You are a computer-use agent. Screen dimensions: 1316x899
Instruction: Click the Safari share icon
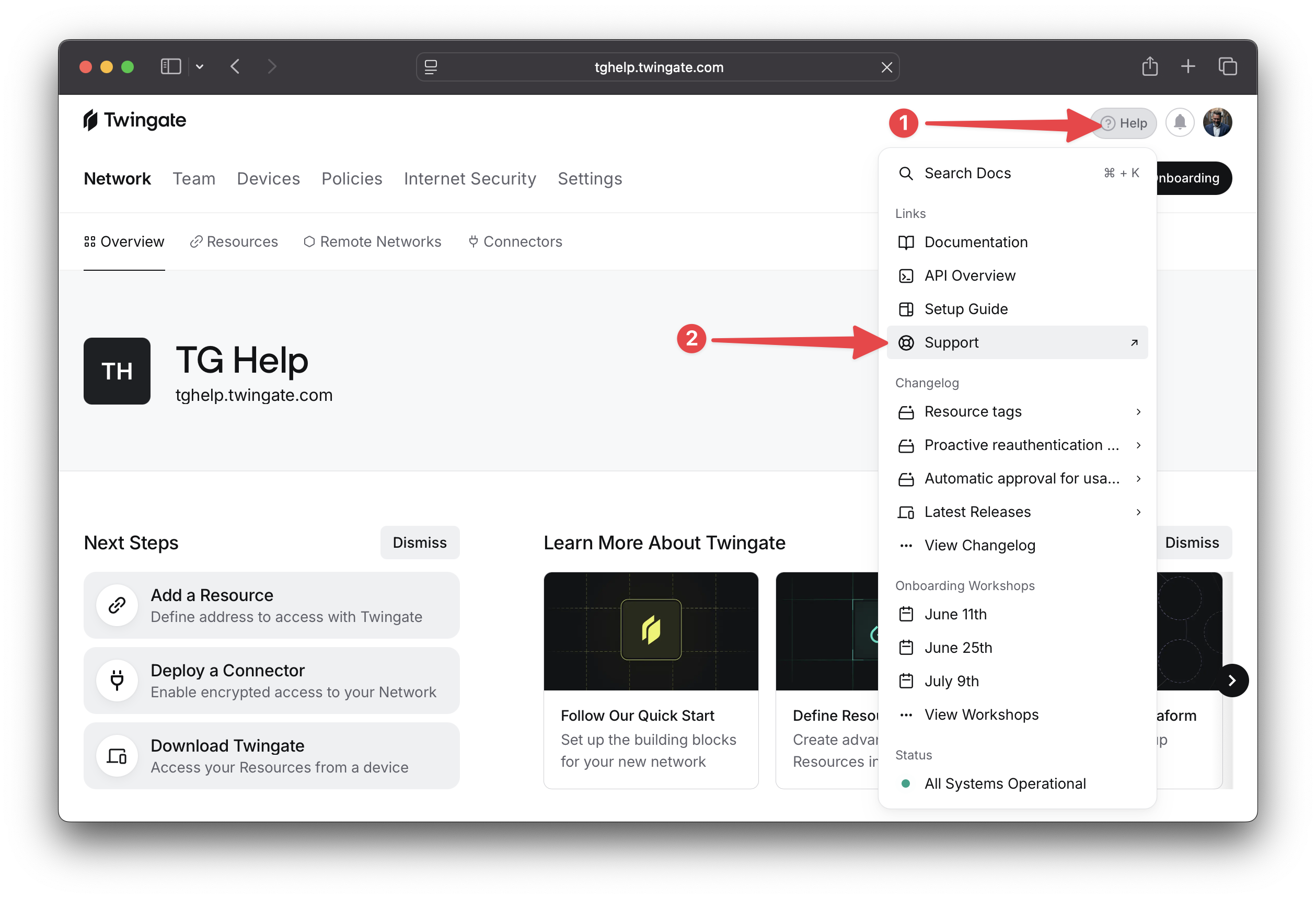1149,66
